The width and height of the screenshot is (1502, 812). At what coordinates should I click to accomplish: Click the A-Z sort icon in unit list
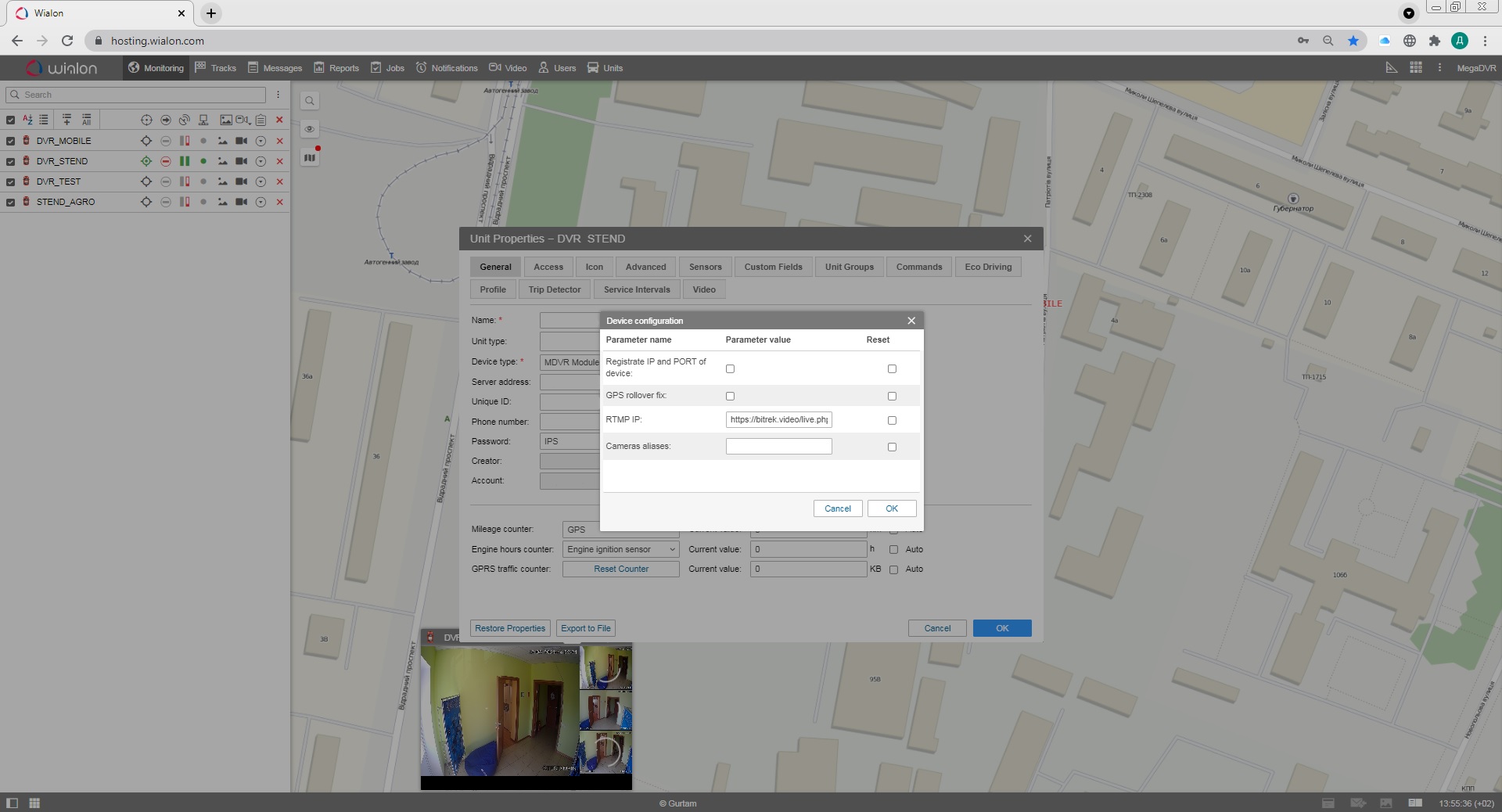[27, 120]
